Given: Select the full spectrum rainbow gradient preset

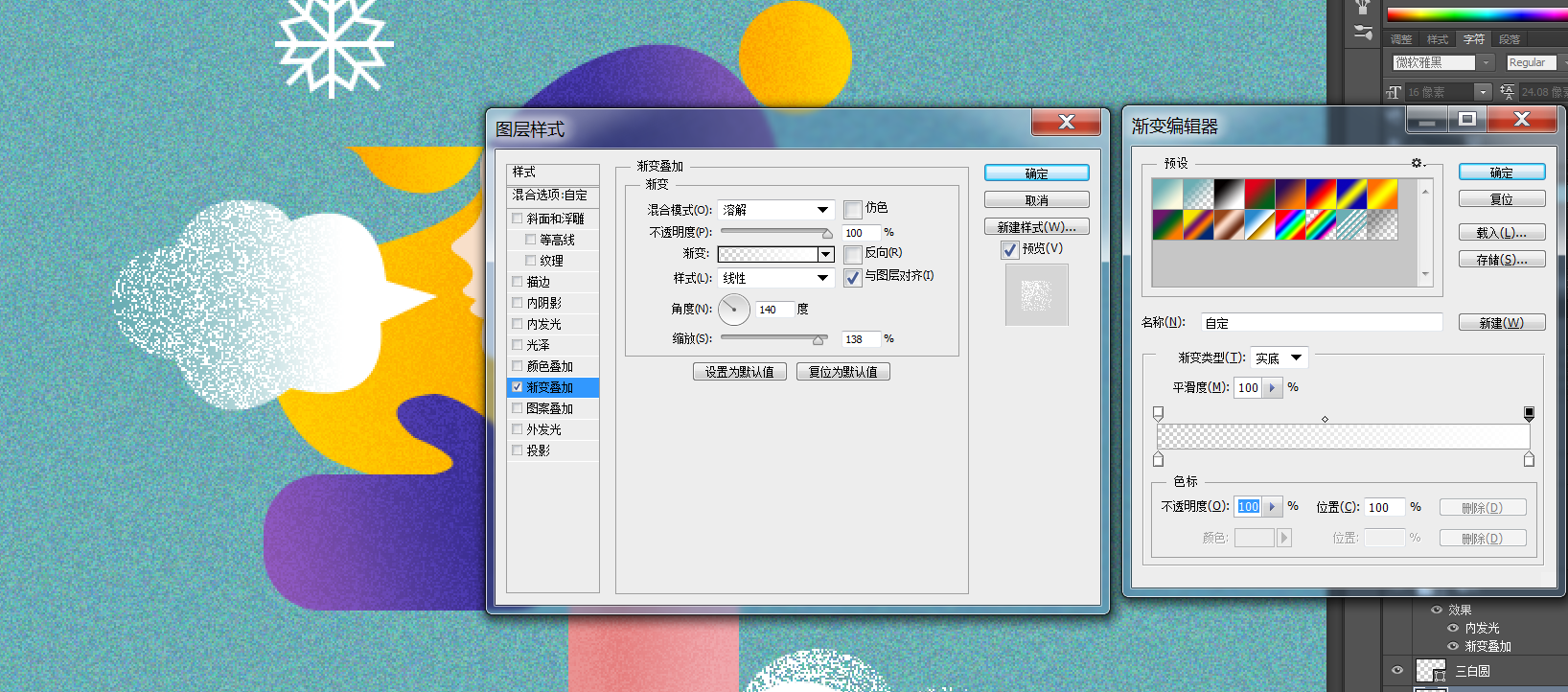Looking at the screenshot, I should 1290,225.
